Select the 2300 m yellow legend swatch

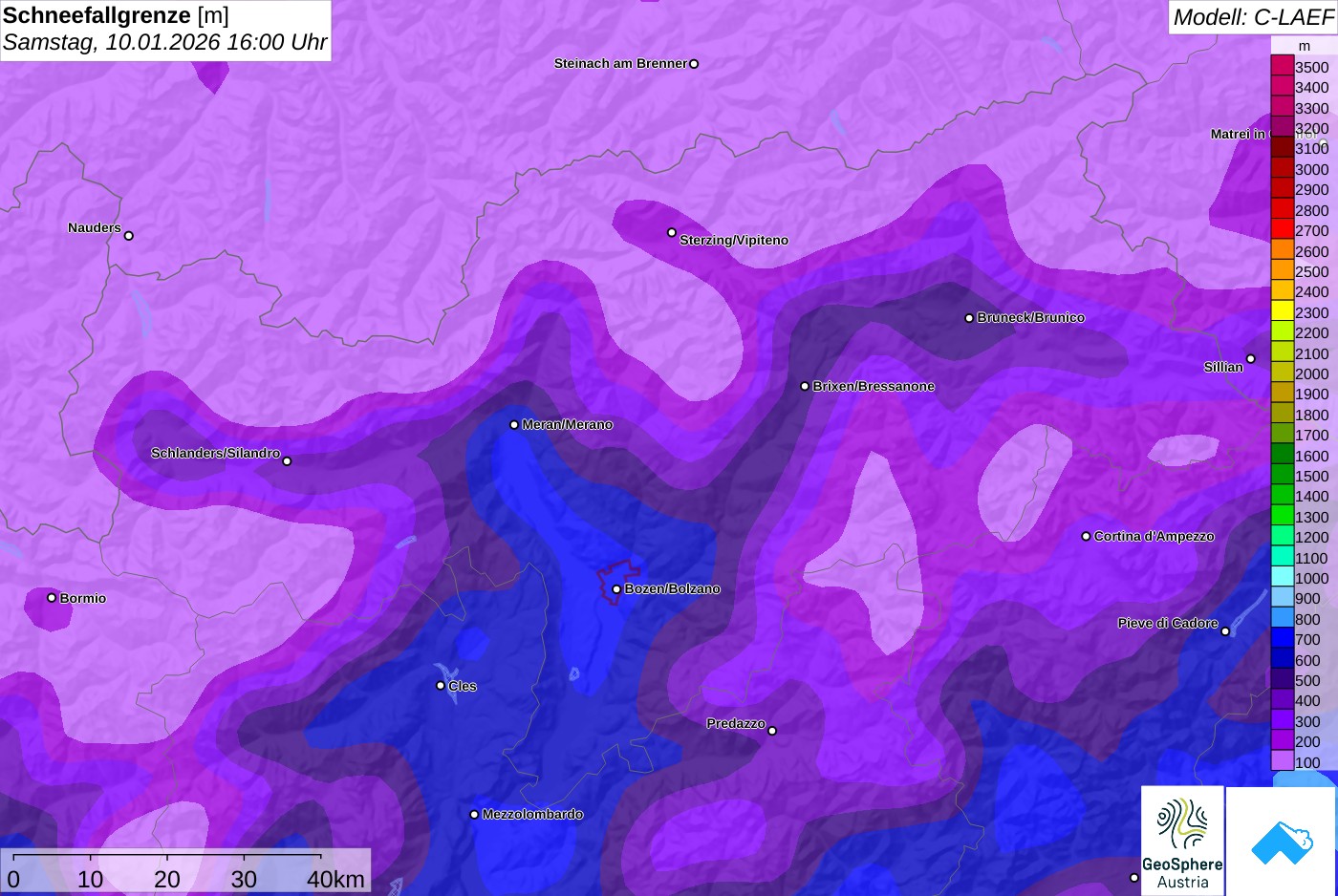tap(1282, 312)
